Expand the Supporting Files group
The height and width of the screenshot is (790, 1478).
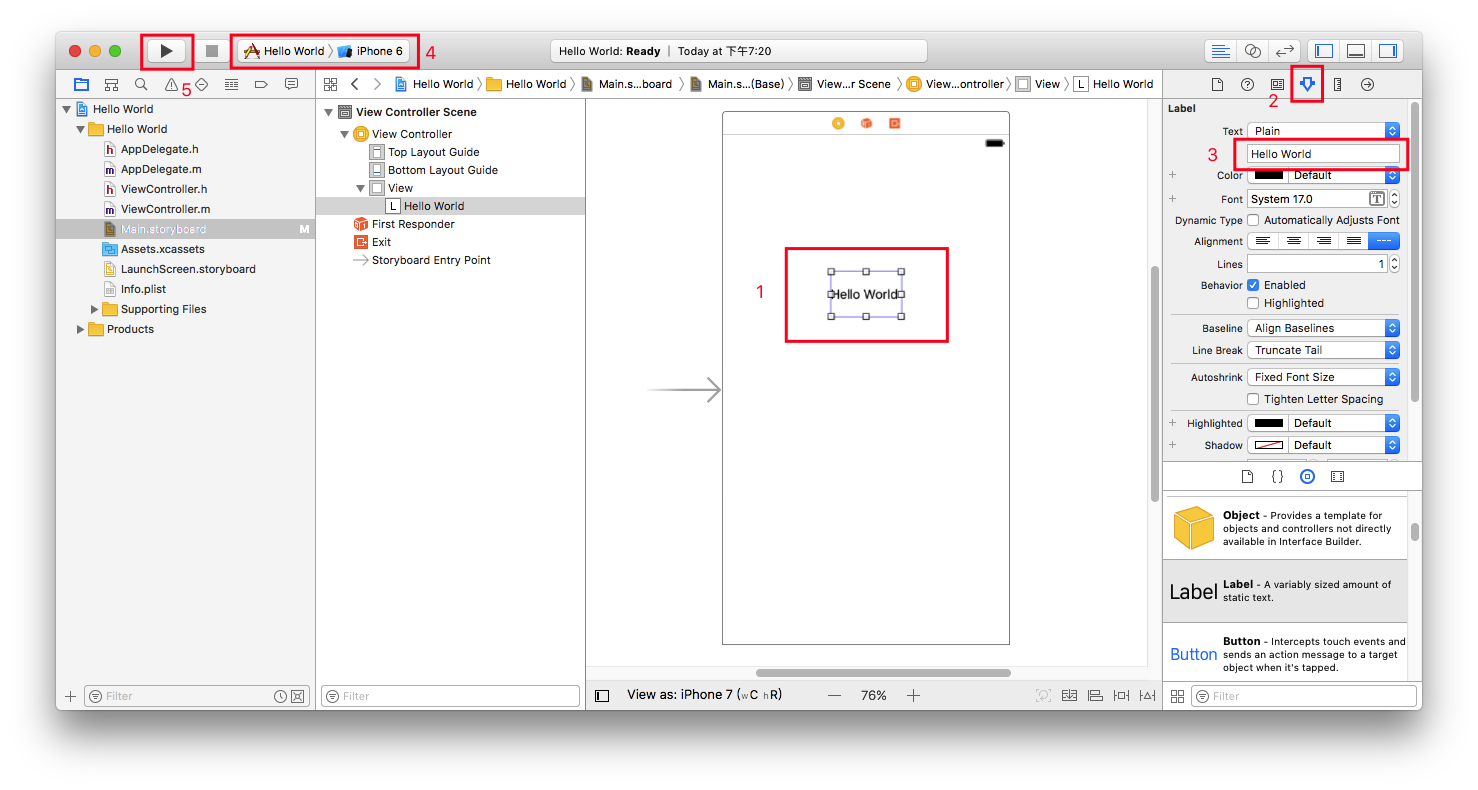[95, 309]
